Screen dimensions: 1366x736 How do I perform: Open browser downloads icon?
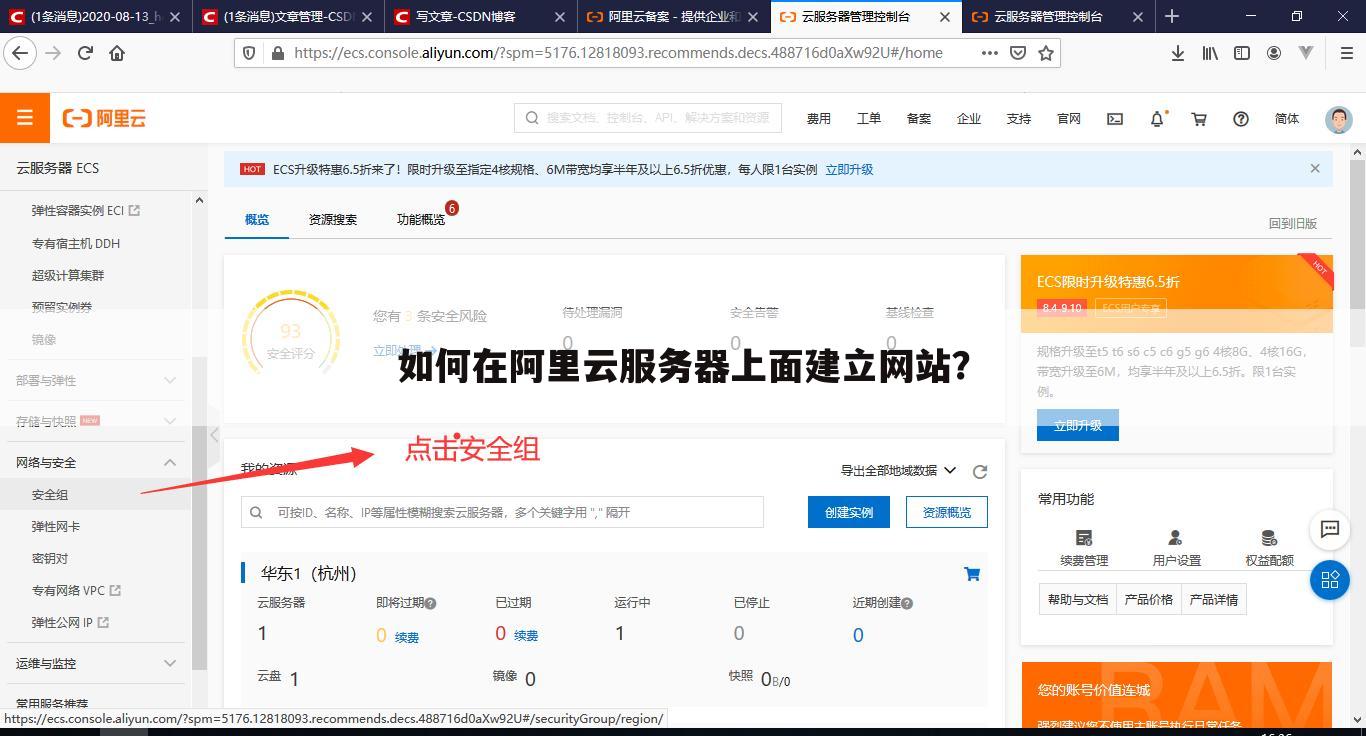click(x=1178, y=53)
